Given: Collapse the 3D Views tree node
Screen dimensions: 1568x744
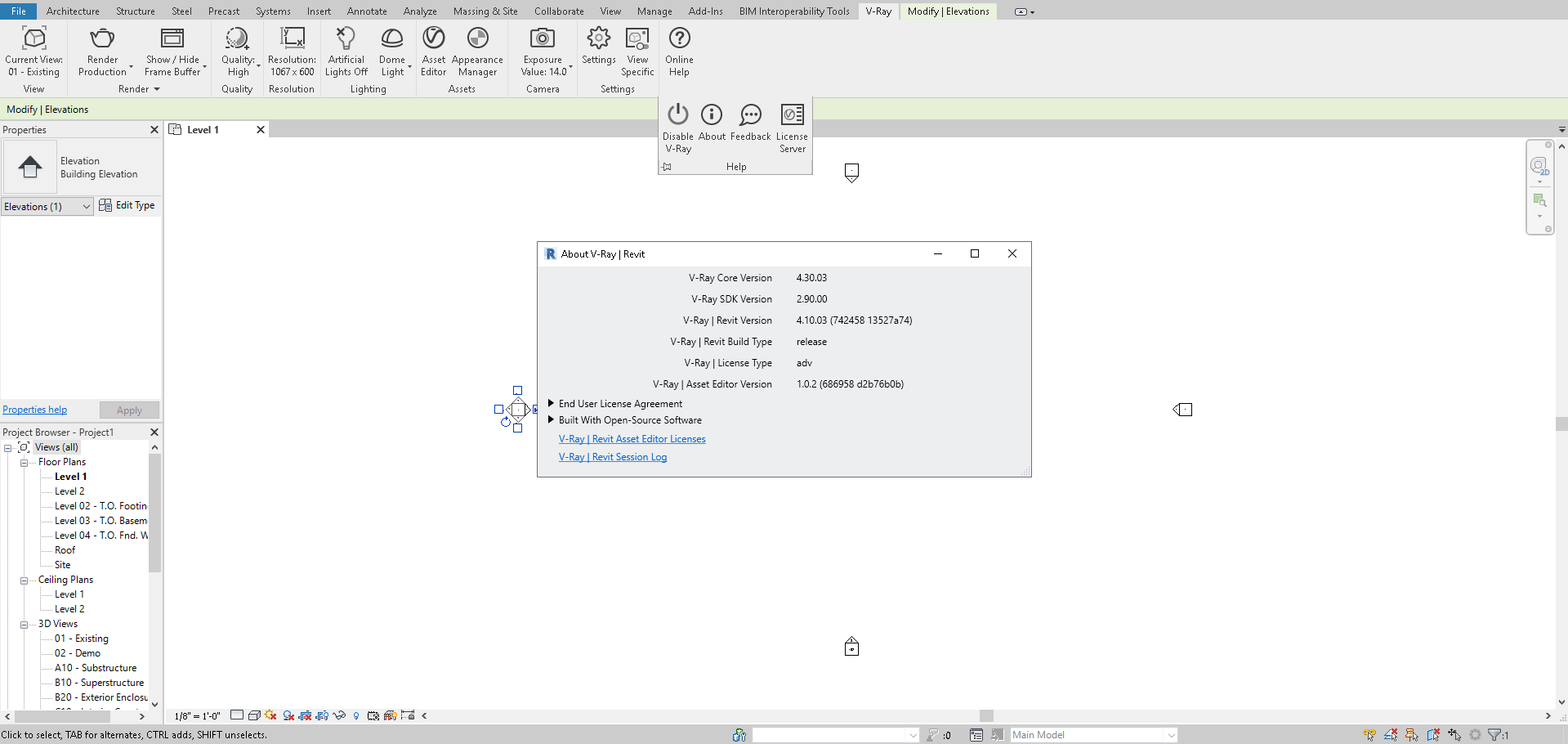Looking at the screenshot, I should coord(25,624).
